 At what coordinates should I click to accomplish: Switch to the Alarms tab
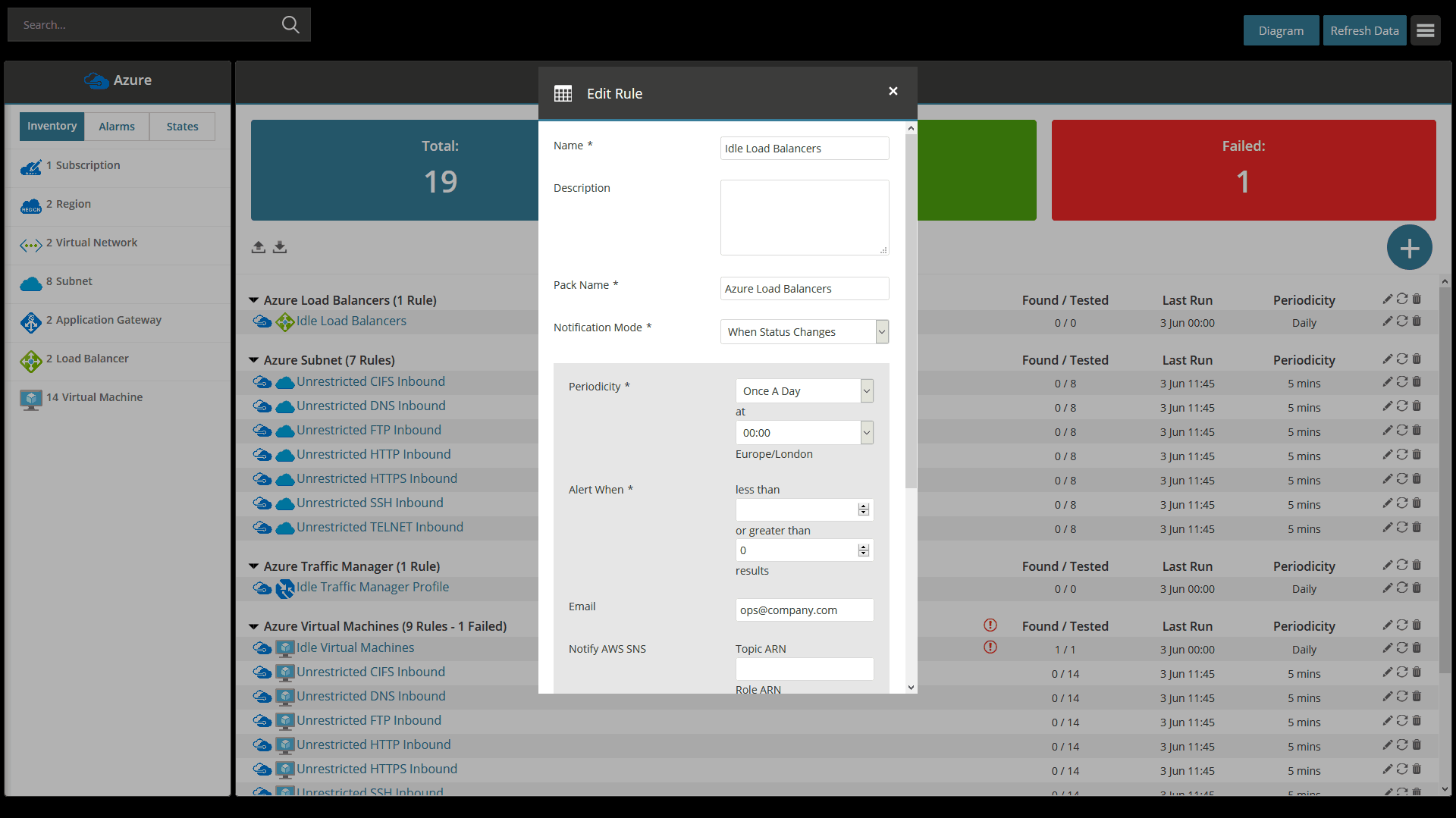[x=117, y=127]
